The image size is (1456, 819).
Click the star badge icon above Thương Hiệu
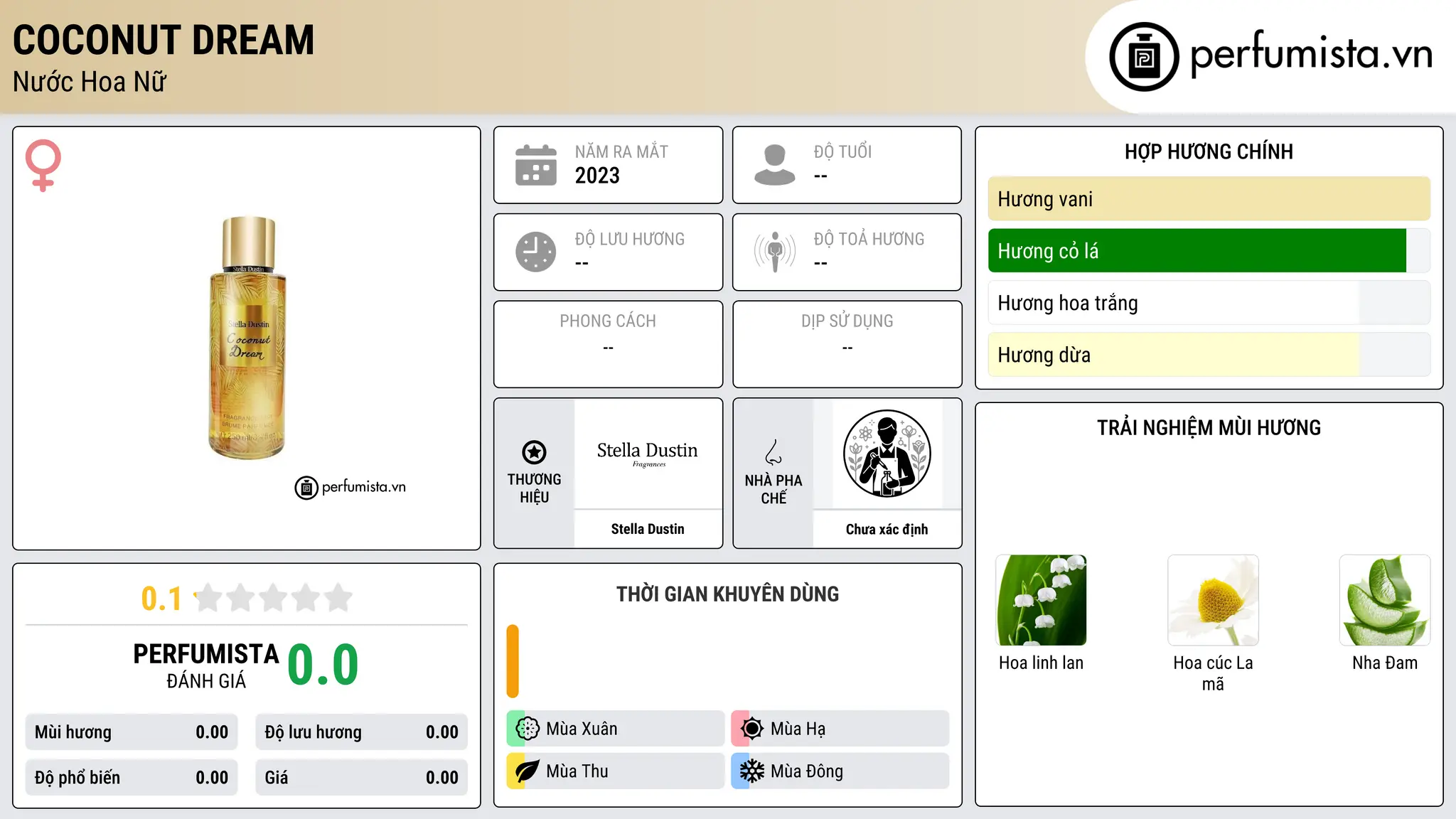pyautogui.click(x=534, y=452)
